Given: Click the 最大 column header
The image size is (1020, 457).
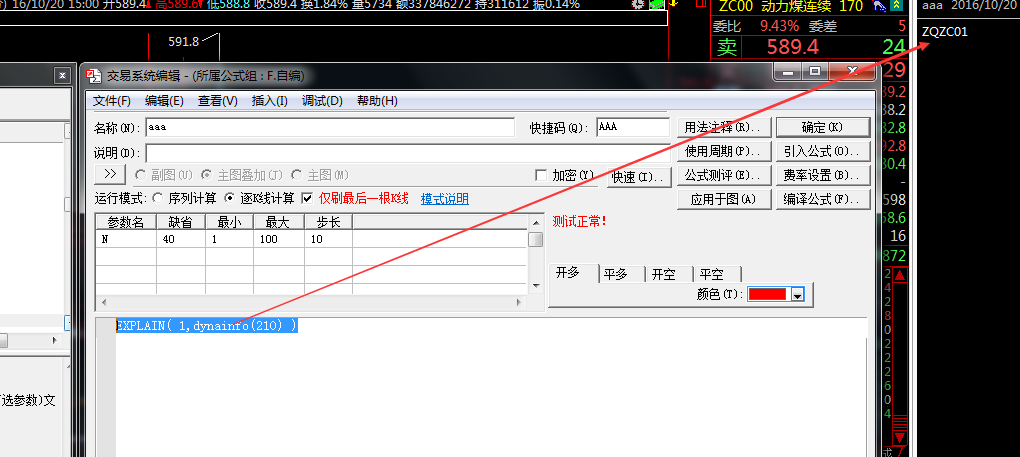Looking at the screenshot, I should [x=279, y=222].
